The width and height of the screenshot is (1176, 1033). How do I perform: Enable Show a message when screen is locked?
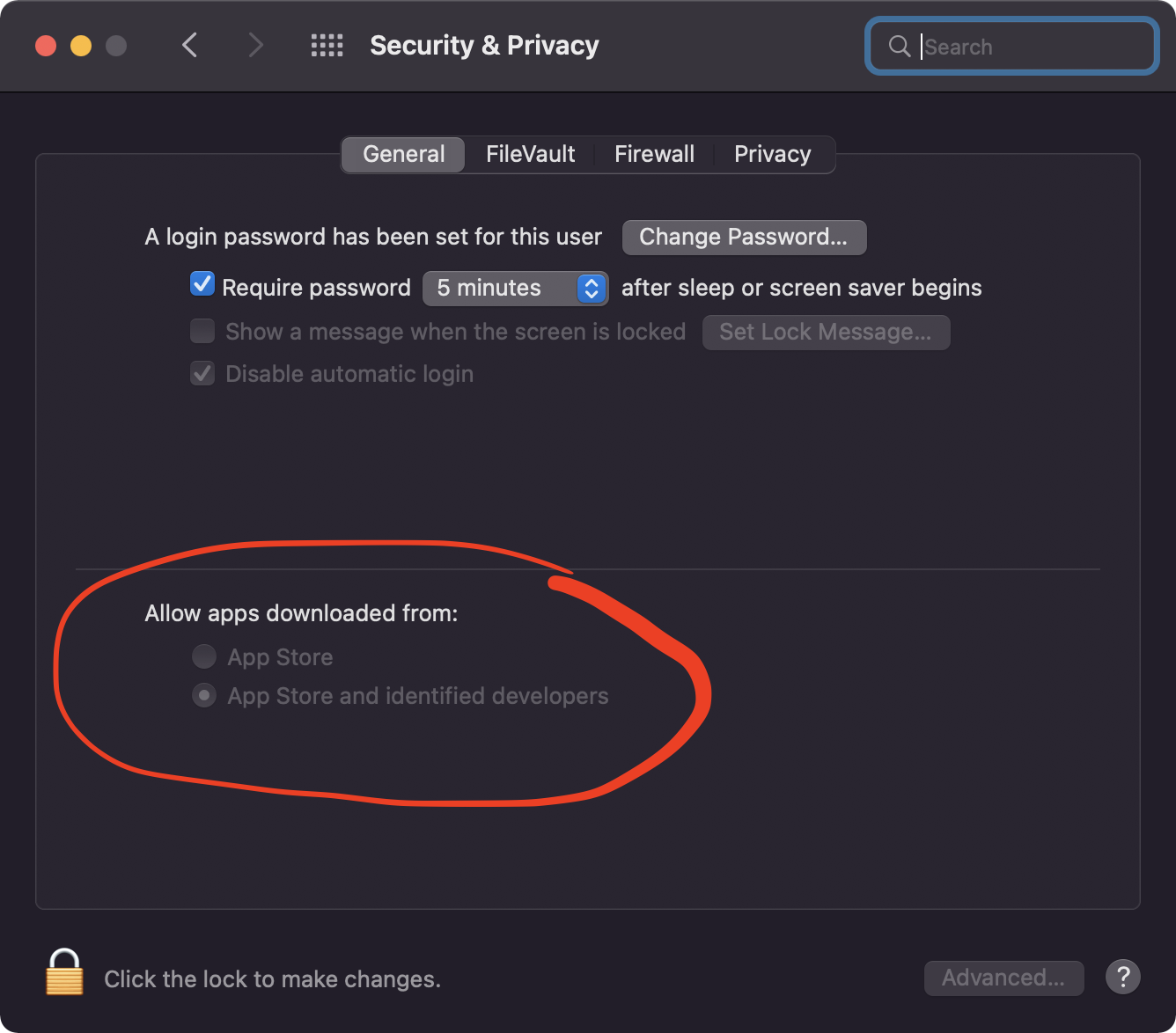[202, 332]
